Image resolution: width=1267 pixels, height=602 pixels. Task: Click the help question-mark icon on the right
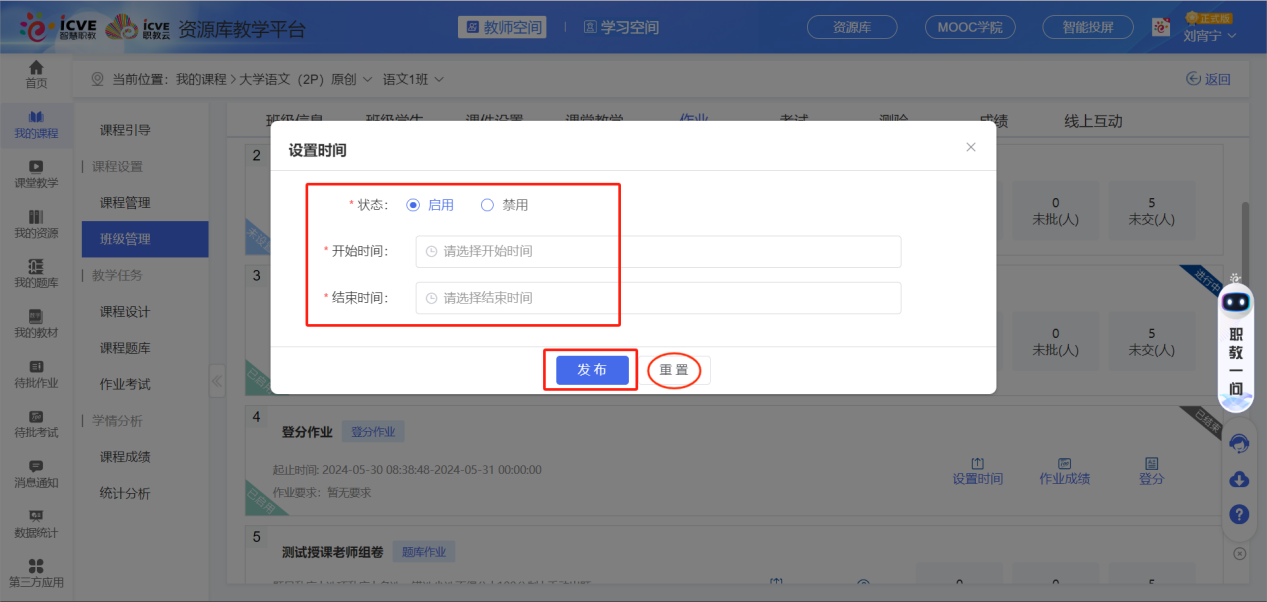(x=1238, y=514)
